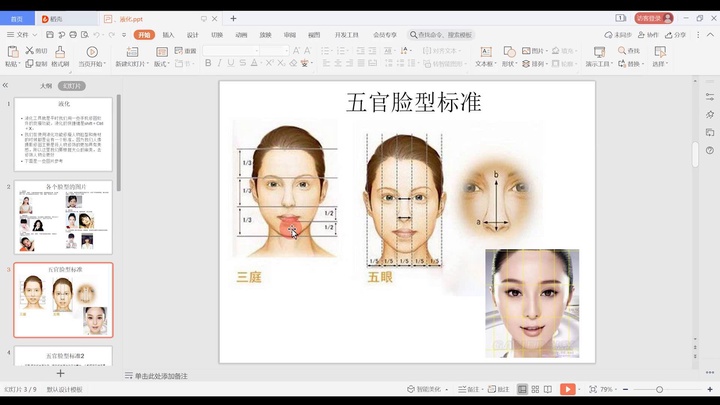Viewport: 720px width, 405px height.
Task: Toggle Subscript formatting
Action: click(x=281, y=63)
